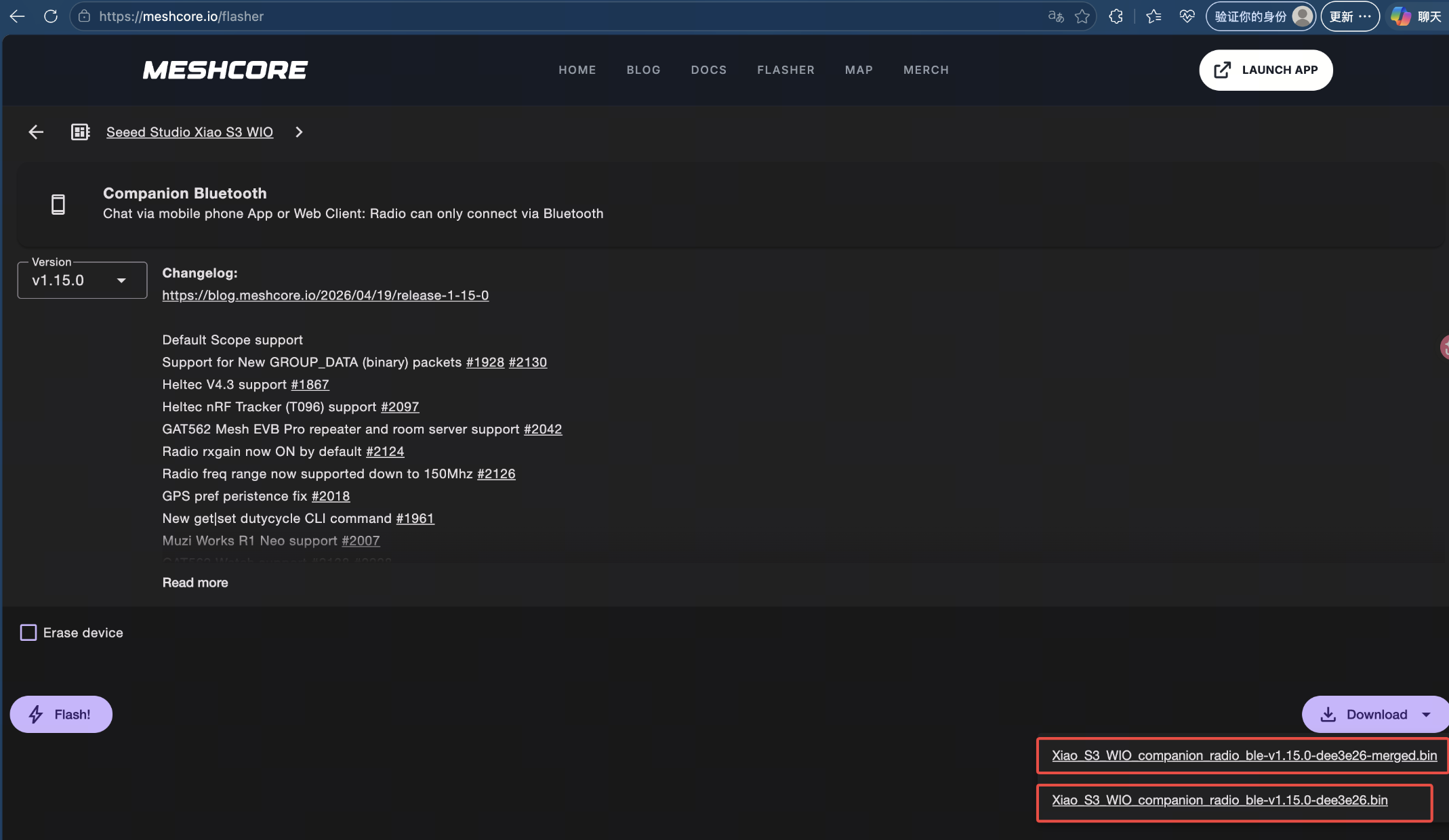The image size is (1449, 840).
Task: Open the HOME nav item
Action: tap(577, 70)
